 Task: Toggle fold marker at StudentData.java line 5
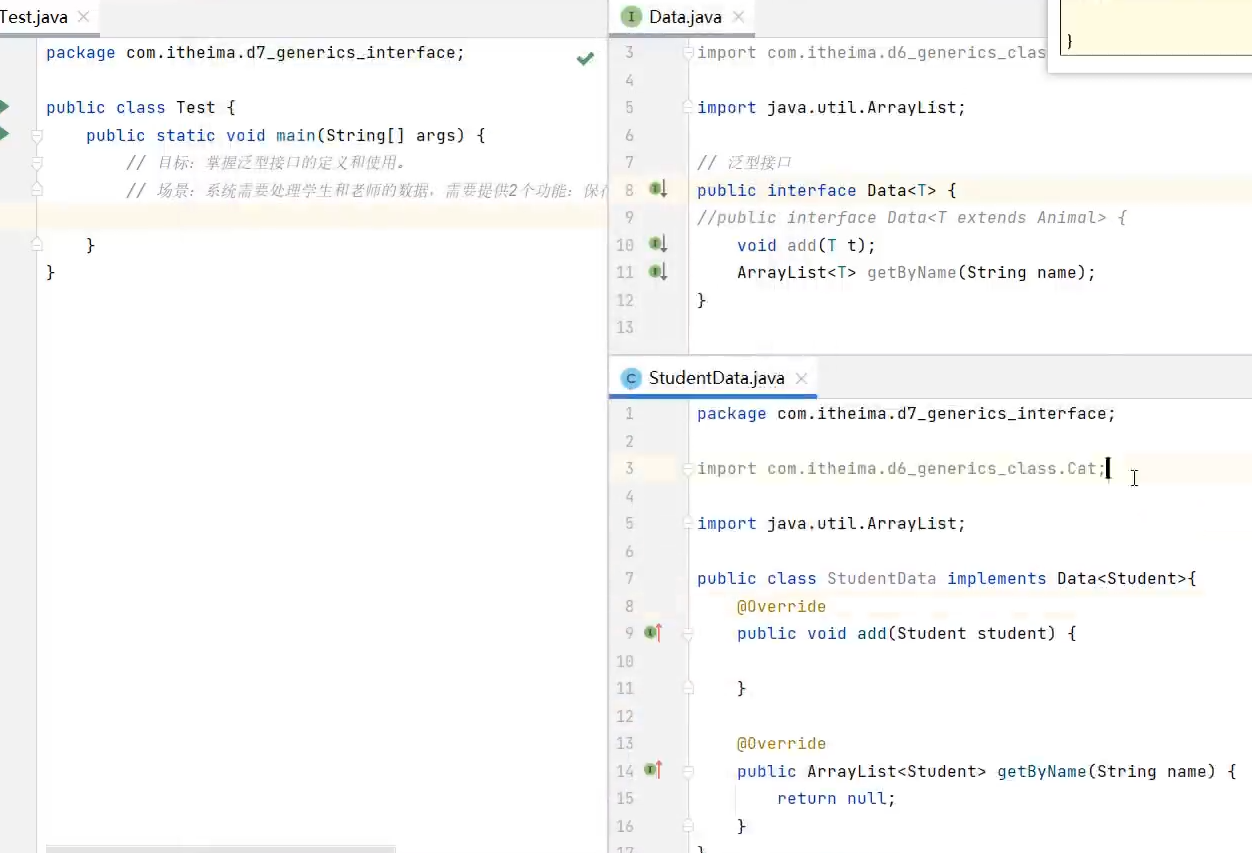(688, 523)
